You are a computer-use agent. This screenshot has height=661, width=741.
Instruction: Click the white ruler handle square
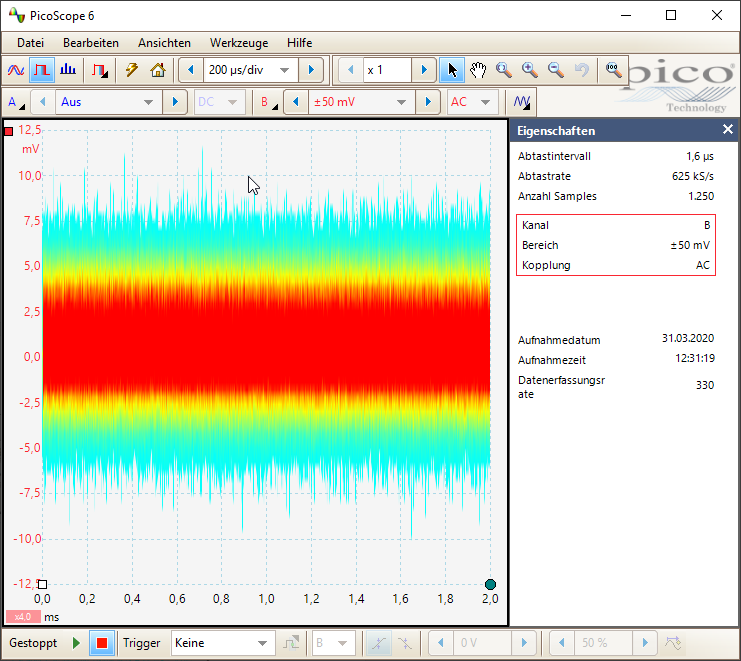coord(43,584)
